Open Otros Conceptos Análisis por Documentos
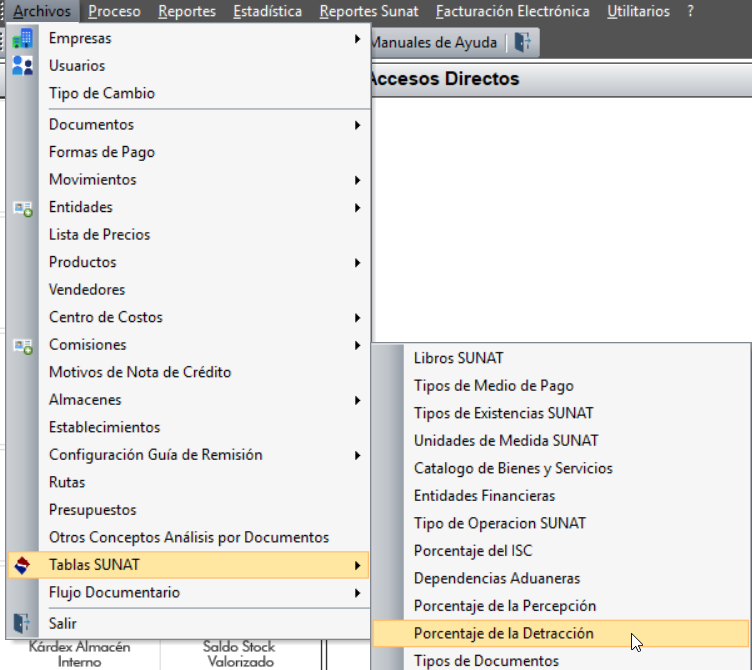 pyautogui.click(x=188, y=537)
